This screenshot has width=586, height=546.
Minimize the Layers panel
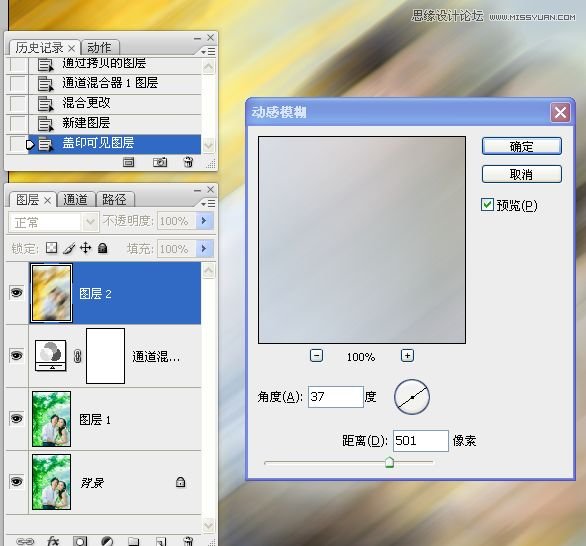pyautogui.click(x=197, y=190)
